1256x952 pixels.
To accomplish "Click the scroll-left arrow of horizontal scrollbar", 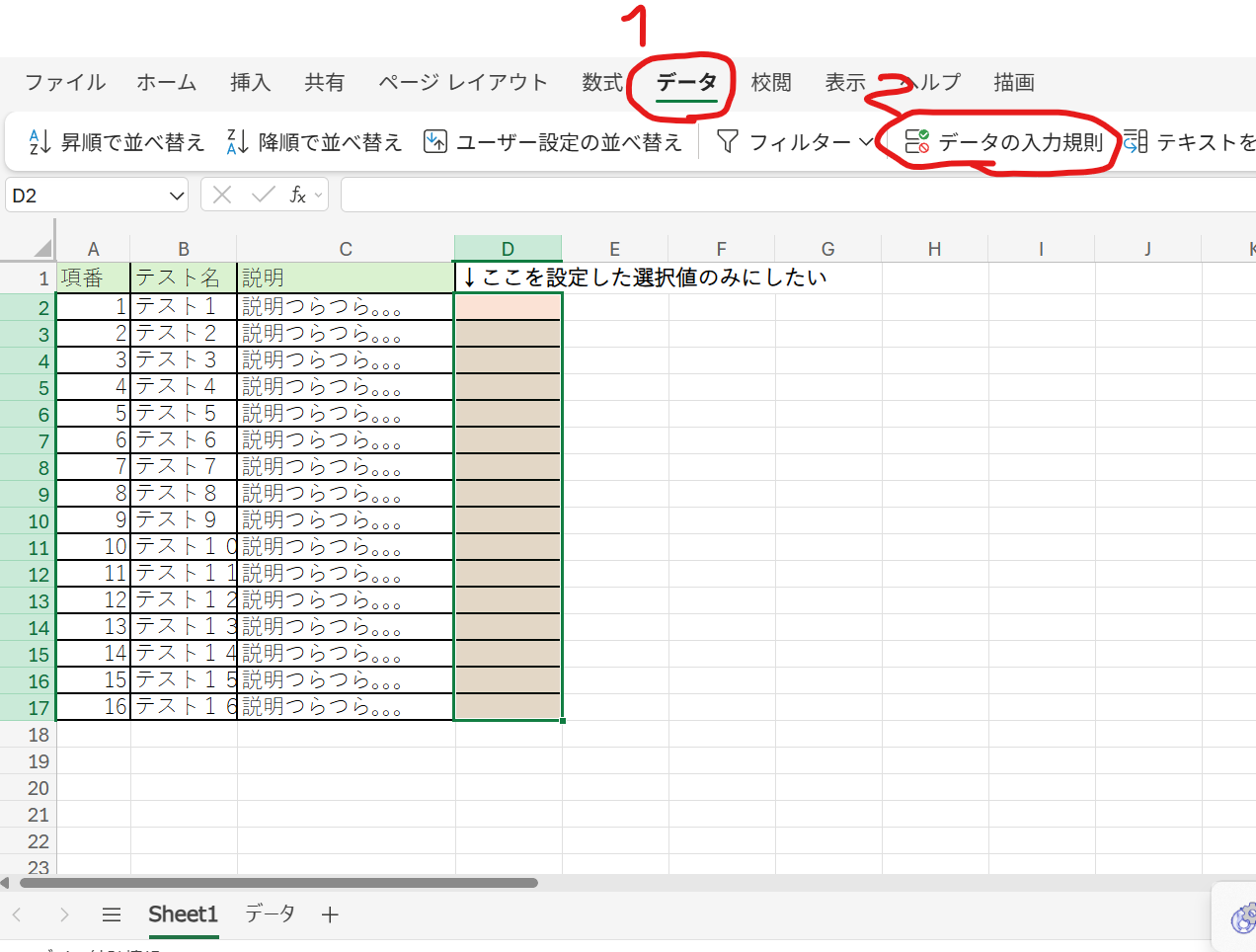I will point(5,883).
